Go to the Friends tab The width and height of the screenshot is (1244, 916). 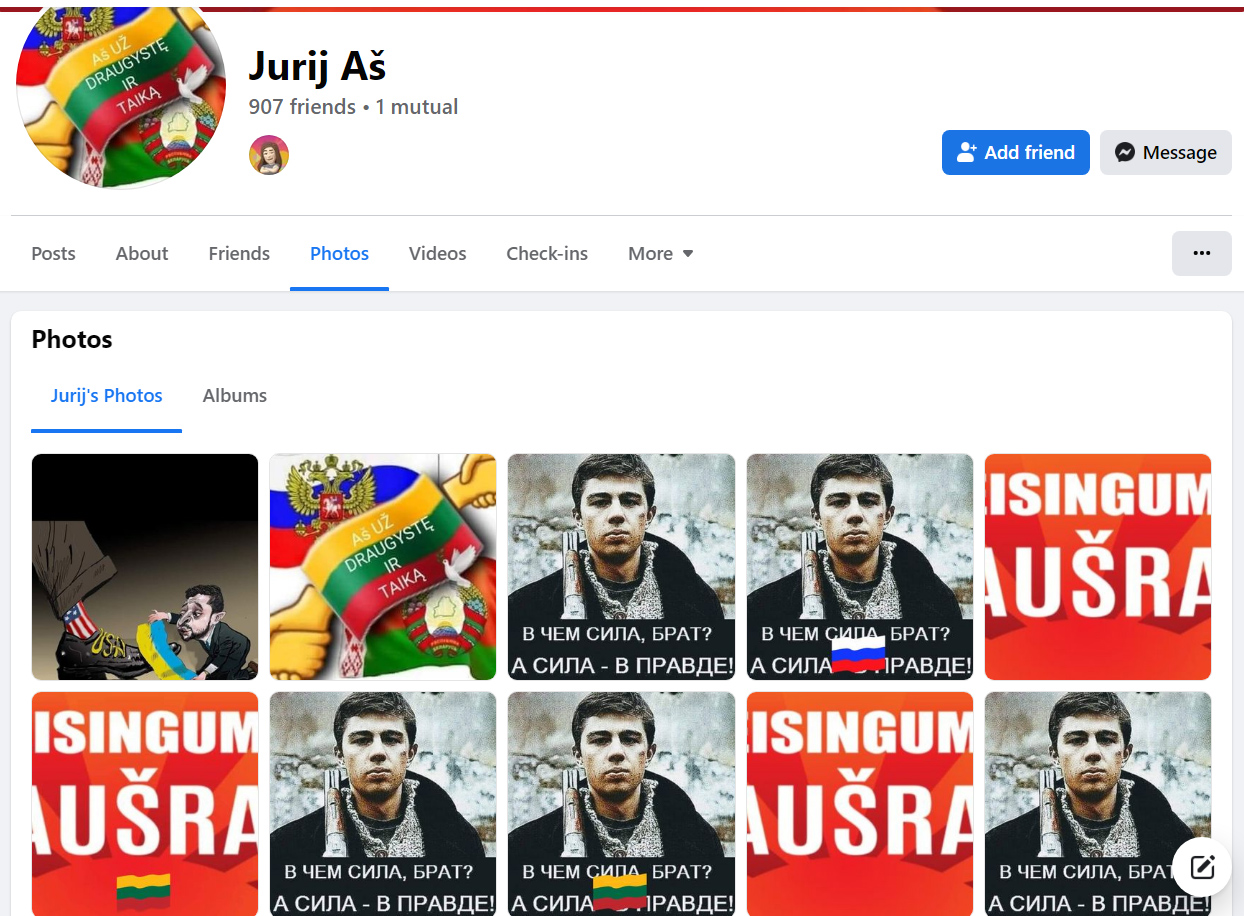239,254
